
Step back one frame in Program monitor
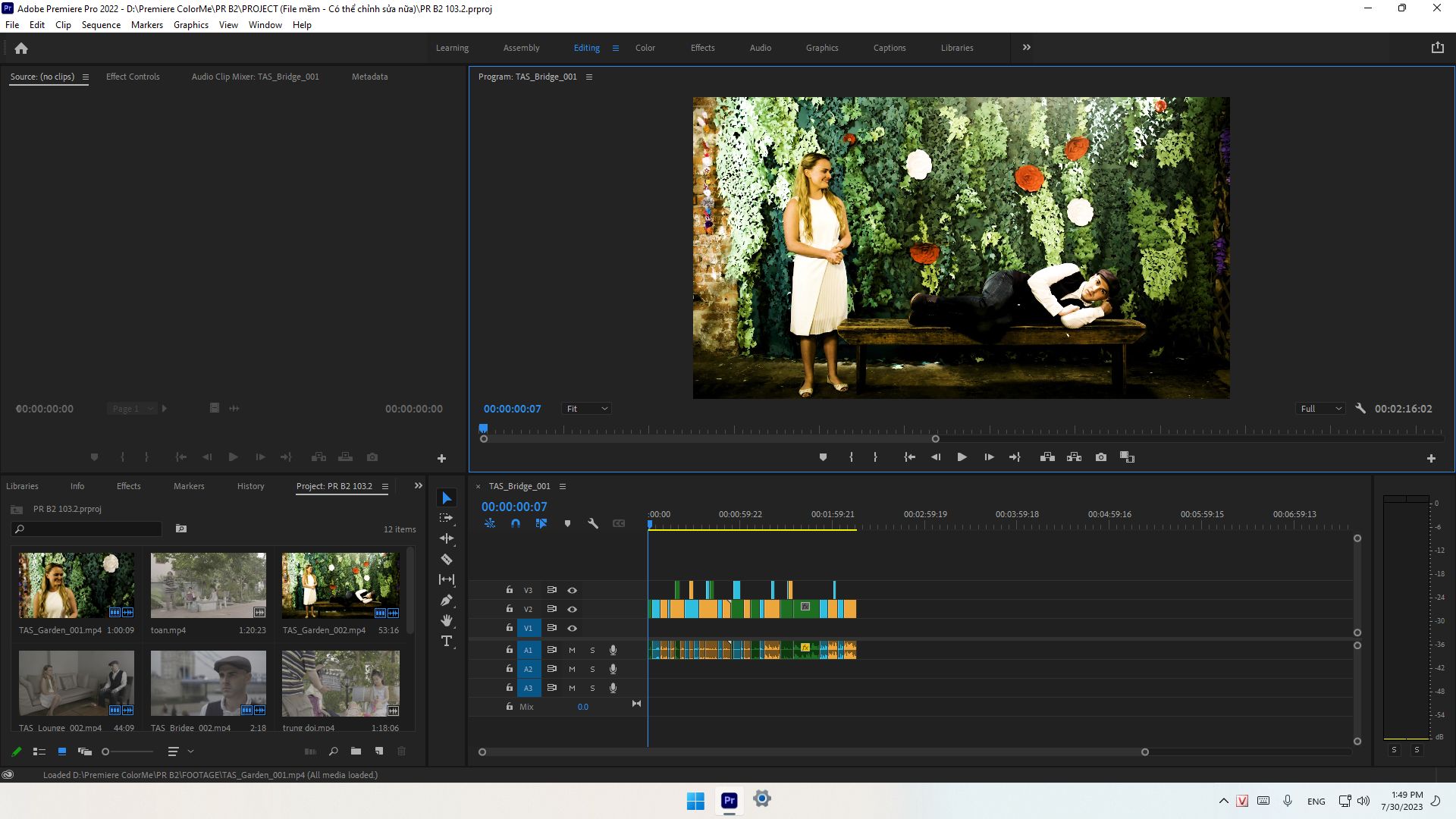click(936, 457)
